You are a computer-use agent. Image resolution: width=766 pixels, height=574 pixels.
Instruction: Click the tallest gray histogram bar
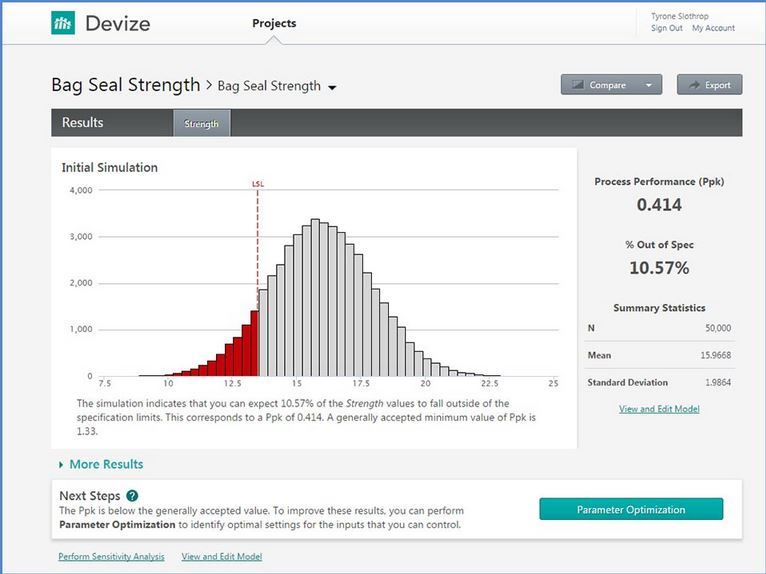click(x=315, y=298)
